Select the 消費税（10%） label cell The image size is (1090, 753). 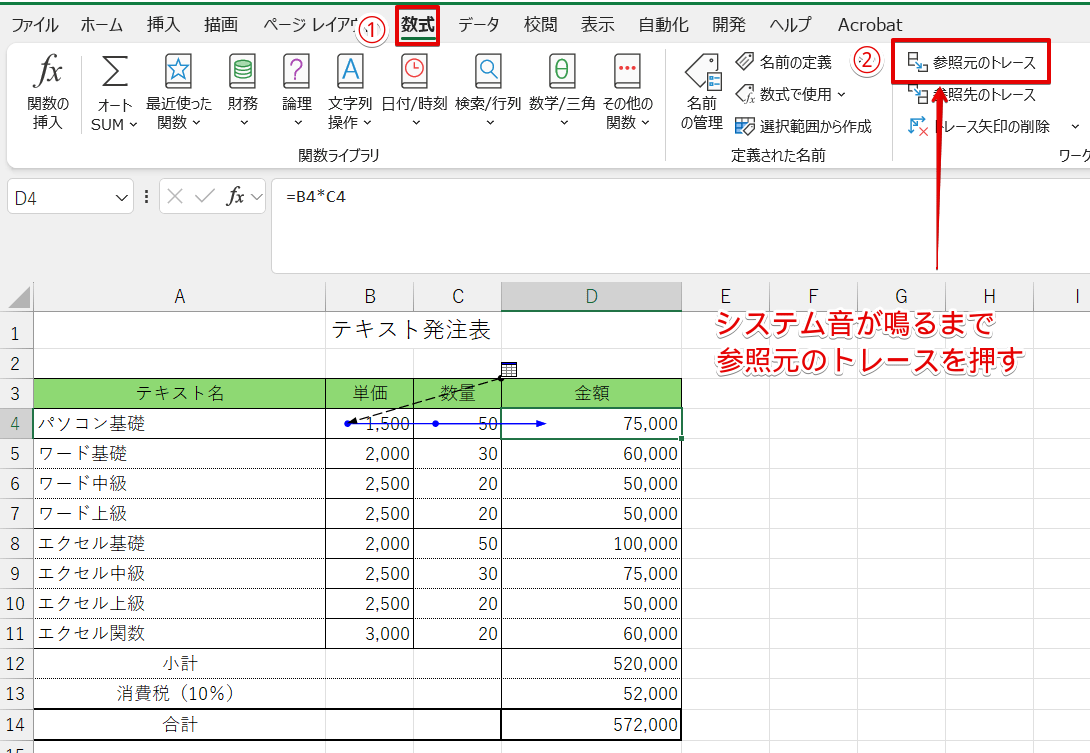point(179,693)
